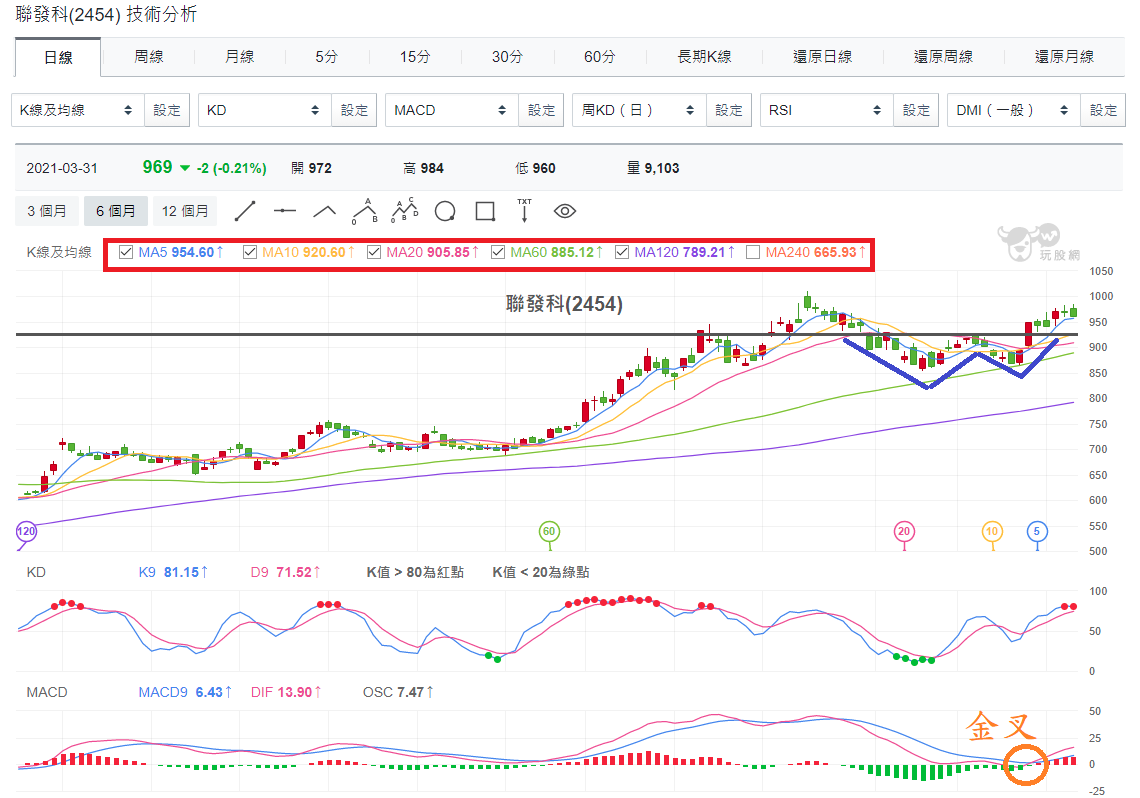Viewport: 1140px width, 798px height.
Task: Select the rectangle drawing tool
Action: pyautogui.click(x=485, y=211)
